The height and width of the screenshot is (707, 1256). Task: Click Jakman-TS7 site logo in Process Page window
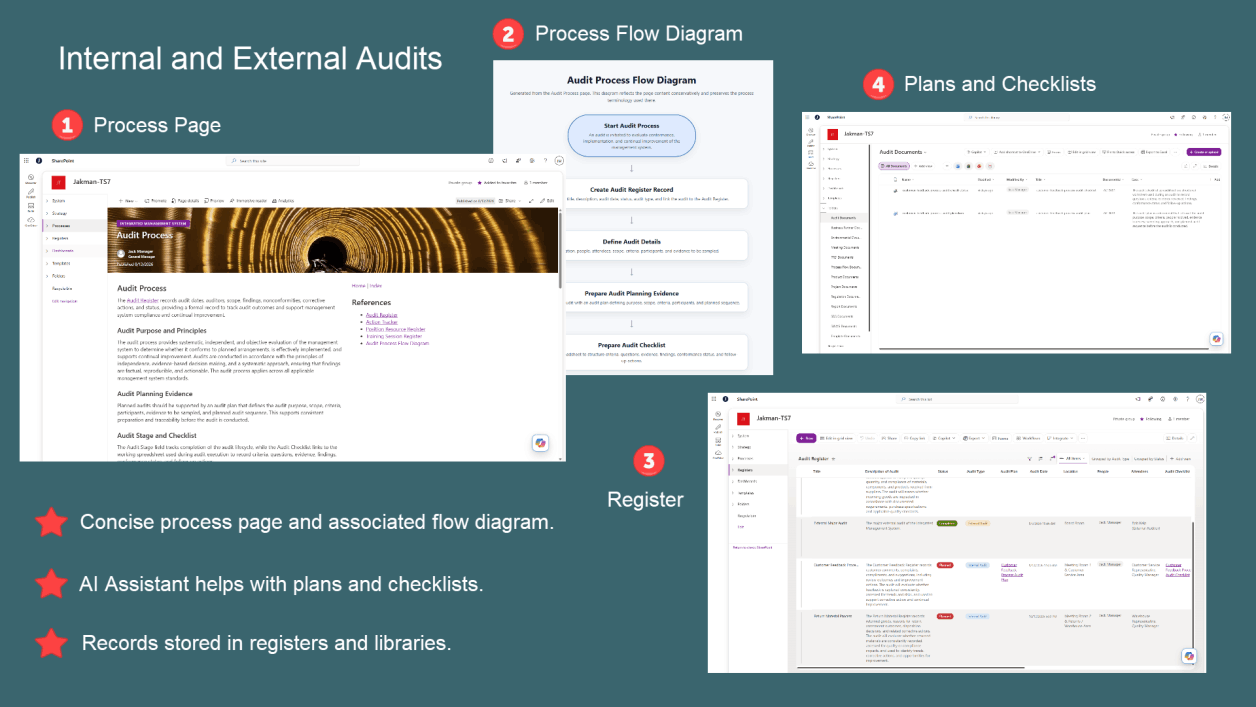click(x=58, y=182)
